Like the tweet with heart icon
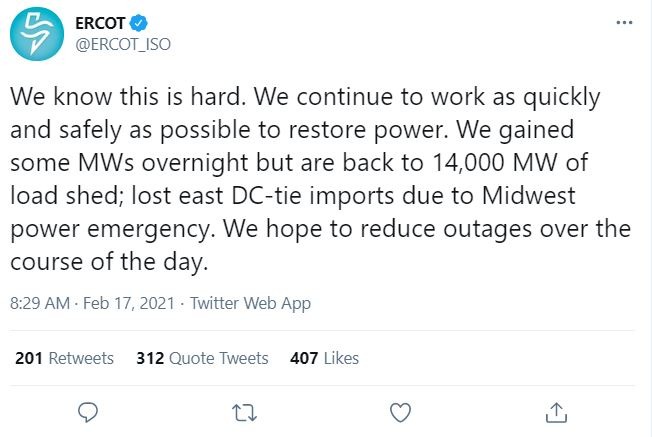The width and height of the screenshot is (652, 437). pos(400,412)
